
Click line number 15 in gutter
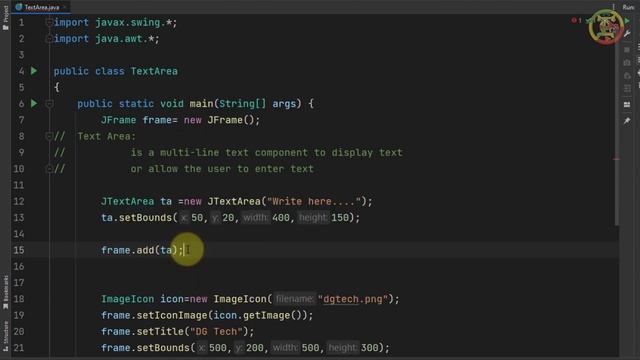pos(19,250)
